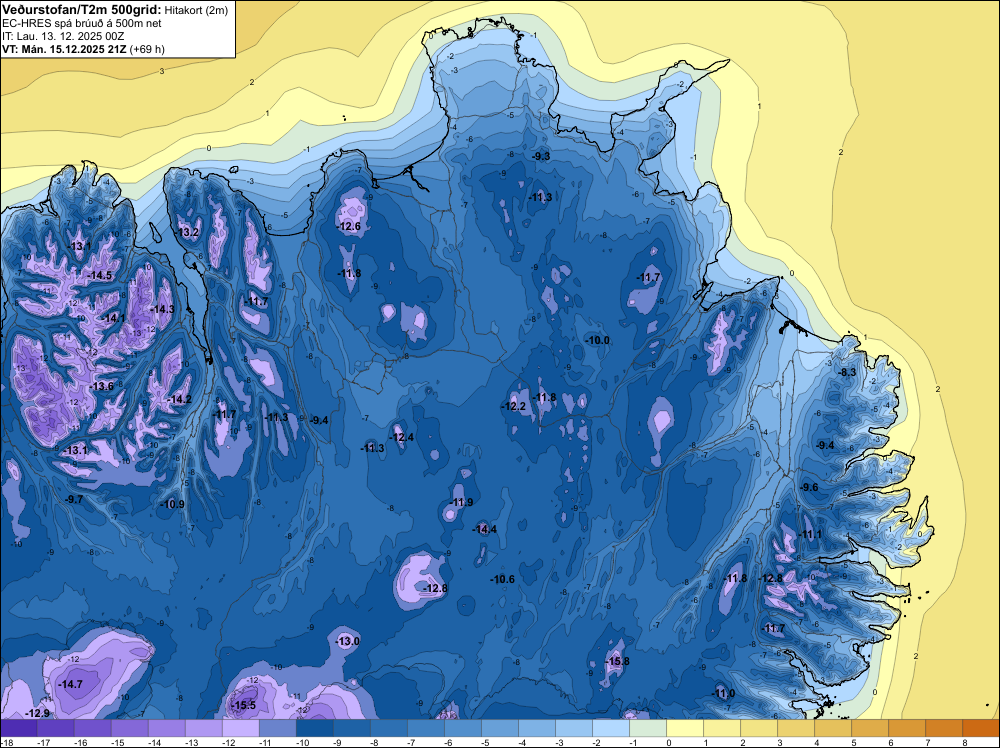
Task: Select the legend swatch between 4 and 5
Action: point(832,728)
